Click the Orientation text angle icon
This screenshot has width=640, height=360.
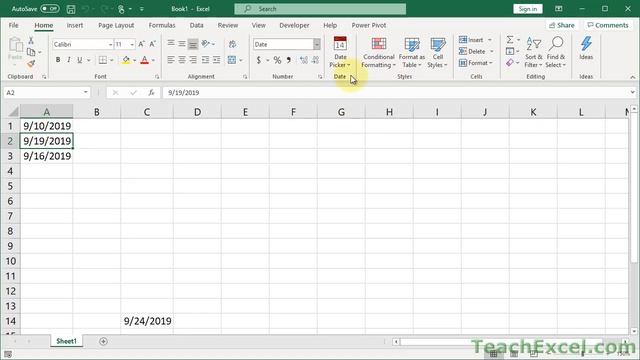205,44
